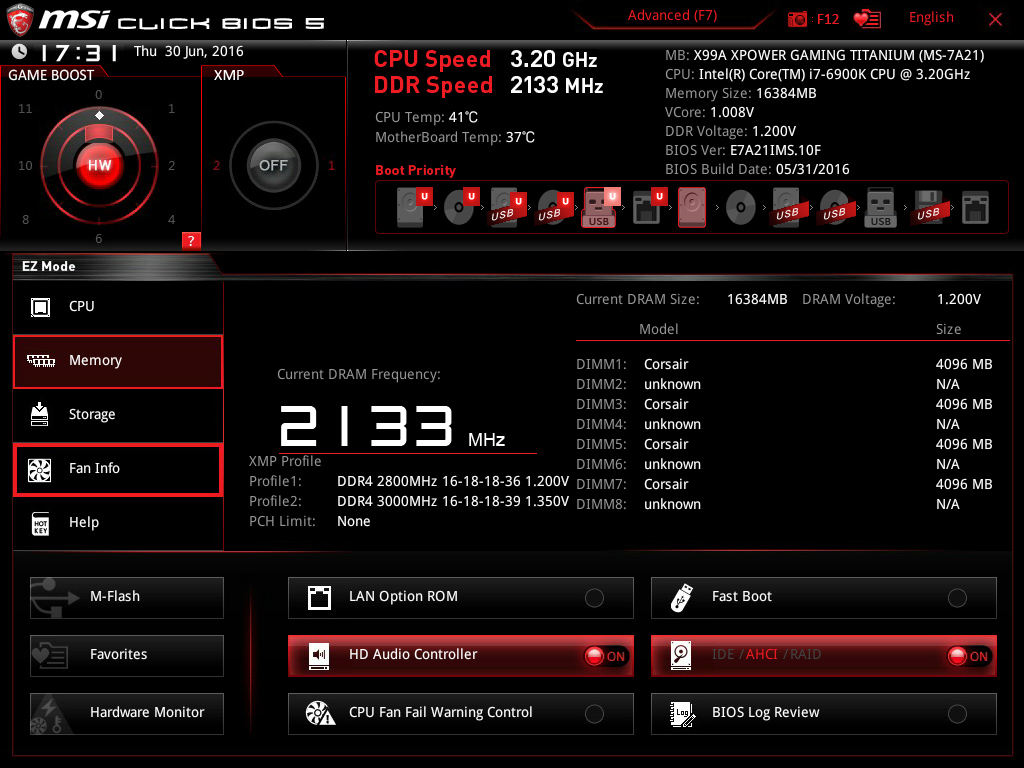This screenshot has height=768, width=1024.
Task: Click the DIMM2 unknown row
Action: (784, 385)
